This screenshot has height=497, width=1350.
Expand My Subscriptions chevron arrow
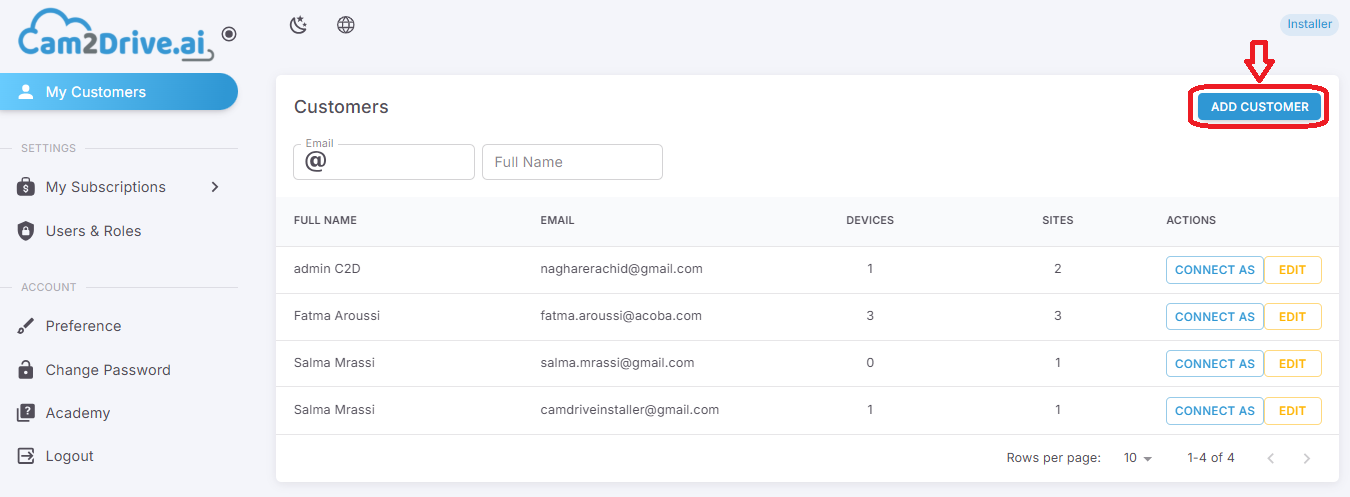tap(215, 187)
